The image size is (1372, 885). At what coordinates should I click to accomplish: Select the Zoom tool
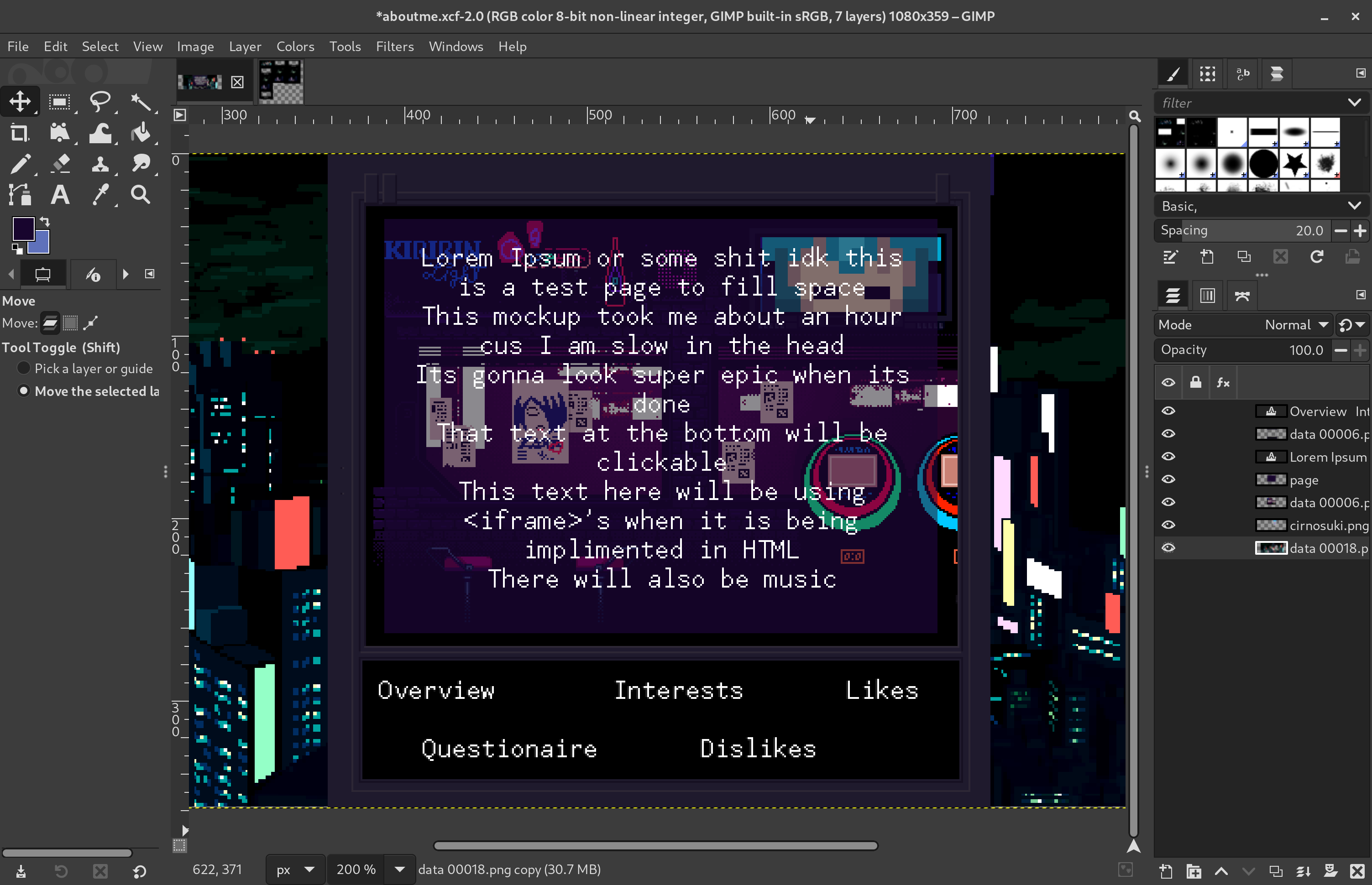141,194
